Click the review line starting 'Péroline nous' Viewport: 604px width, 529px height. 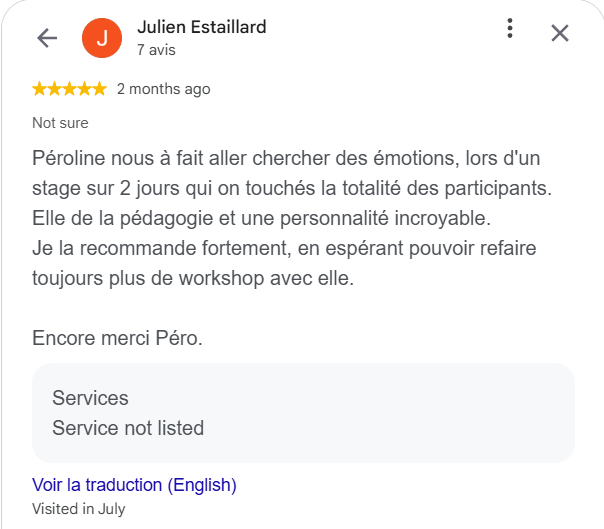pyautogui.click(x=286, y=158)
